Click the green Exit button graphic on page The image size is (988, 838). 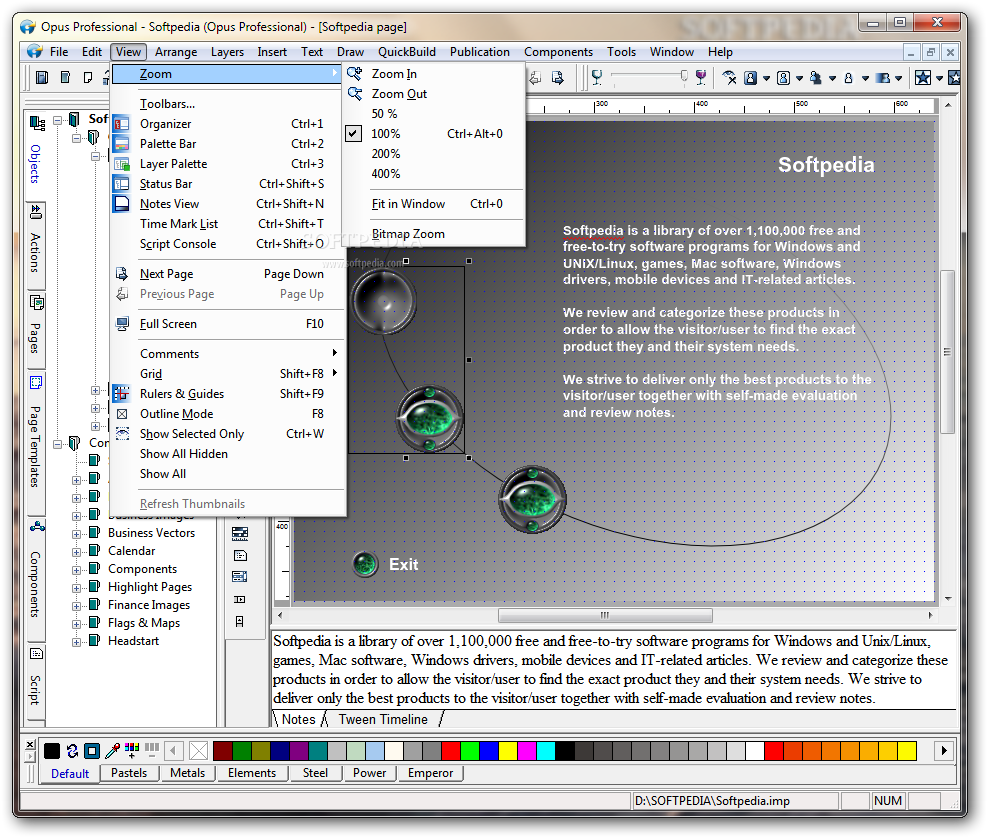coord(365,564)
